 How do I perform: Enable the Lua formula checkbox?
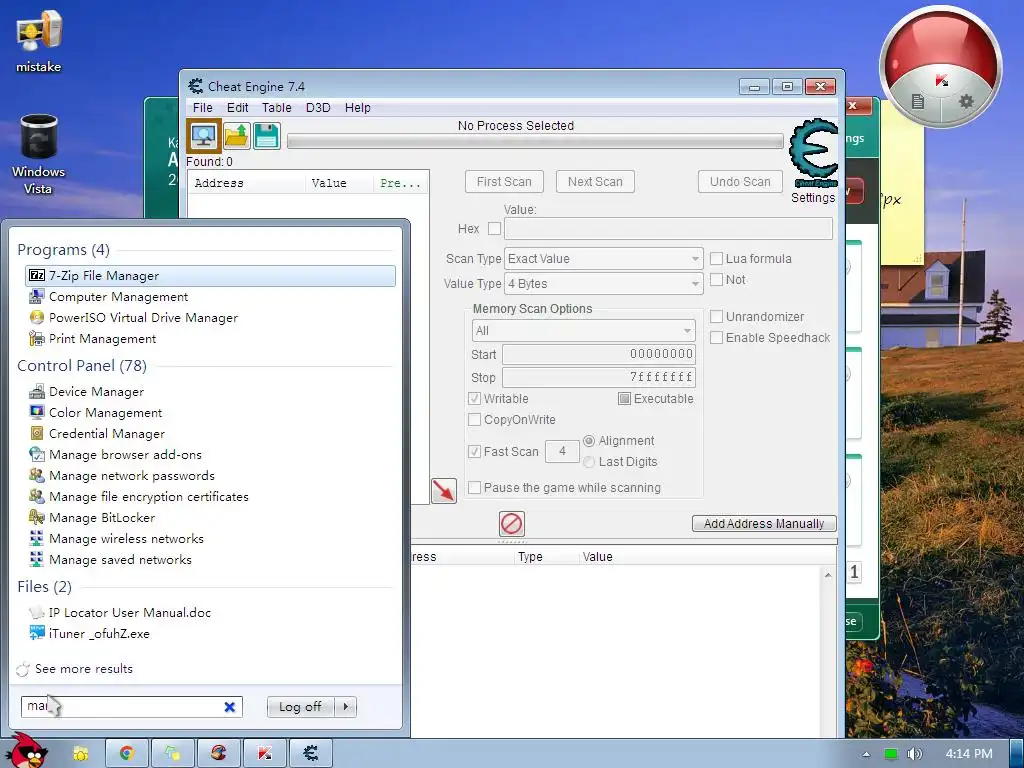point(716,259)
